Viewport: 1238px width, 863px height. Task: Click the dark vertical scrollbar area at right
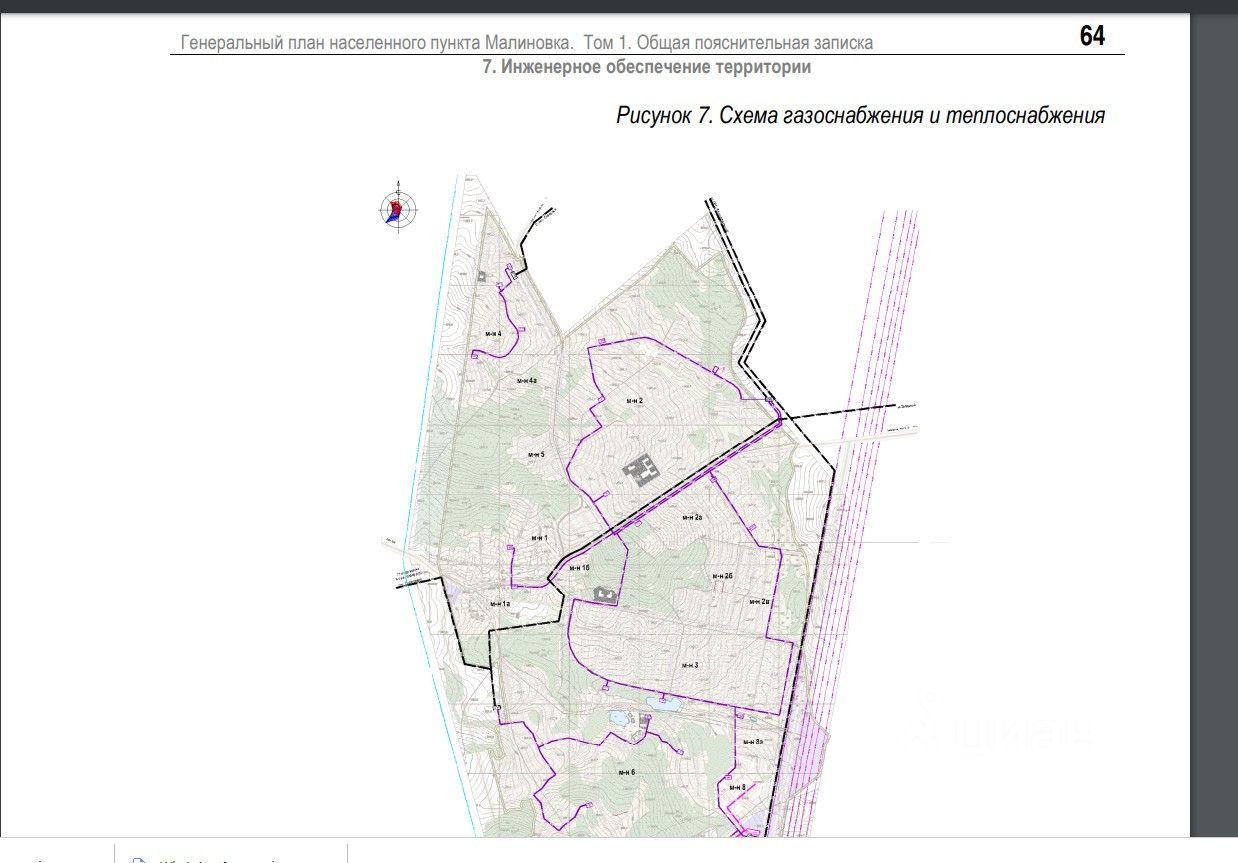[x=1214, y=400]
